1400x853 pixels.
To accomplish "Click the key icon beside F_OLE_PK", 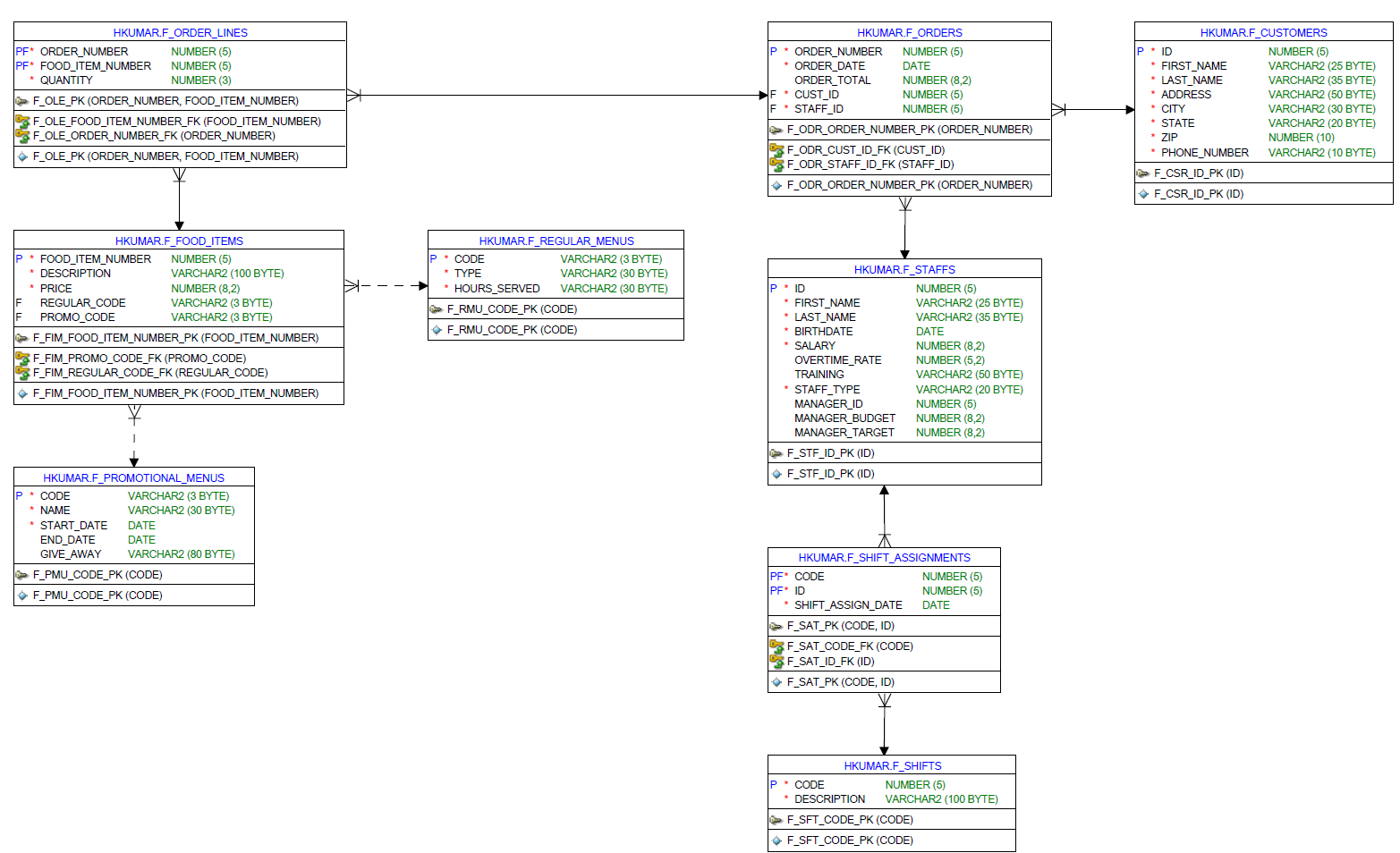I will 22,101.
